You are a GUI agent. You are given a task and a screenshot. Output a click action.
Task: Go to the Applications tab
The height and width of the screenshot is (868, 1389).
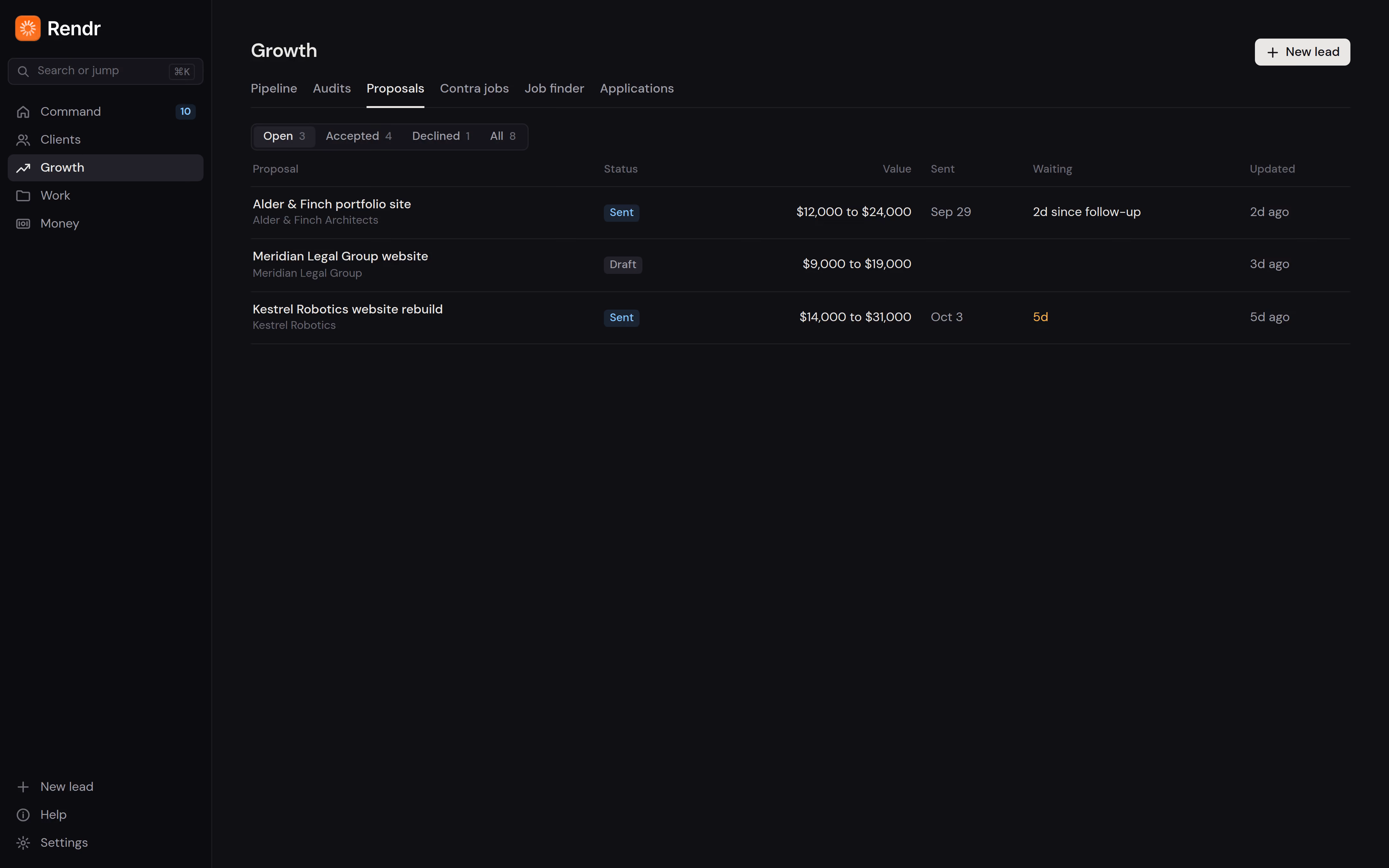637,88
